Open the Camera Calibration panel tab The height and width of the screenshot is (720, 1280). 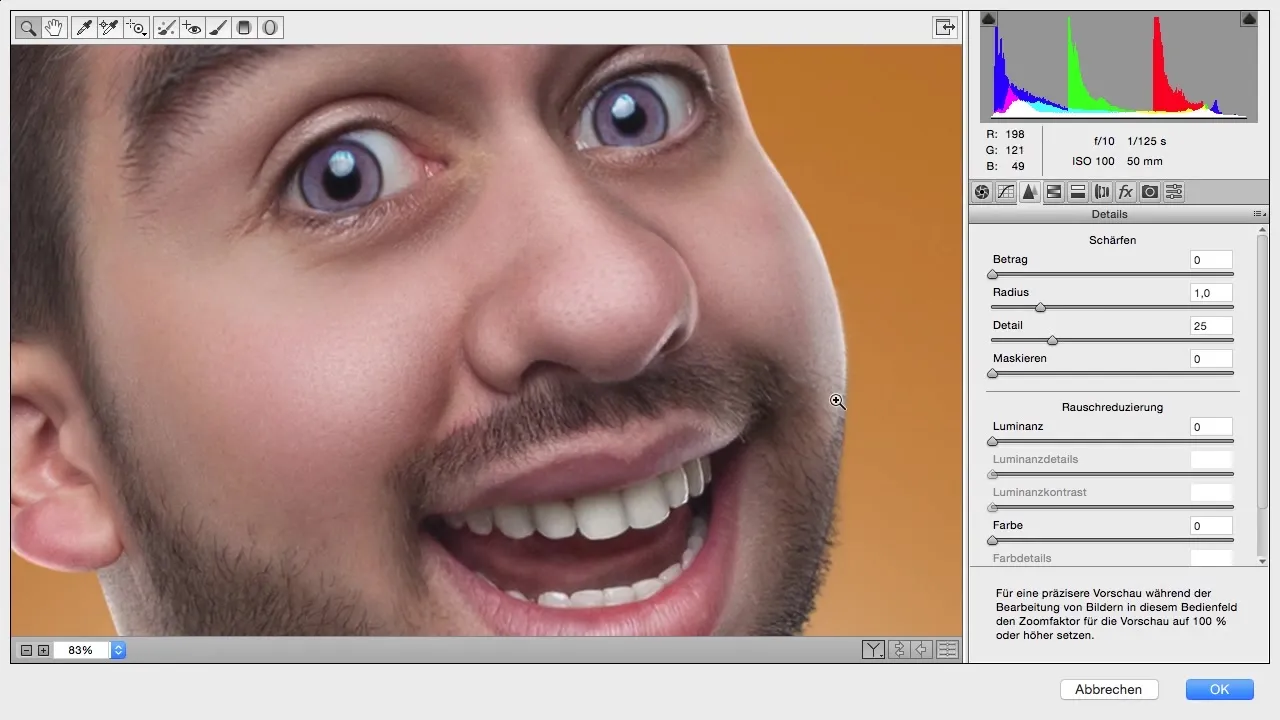click(x=1150, y=192)
